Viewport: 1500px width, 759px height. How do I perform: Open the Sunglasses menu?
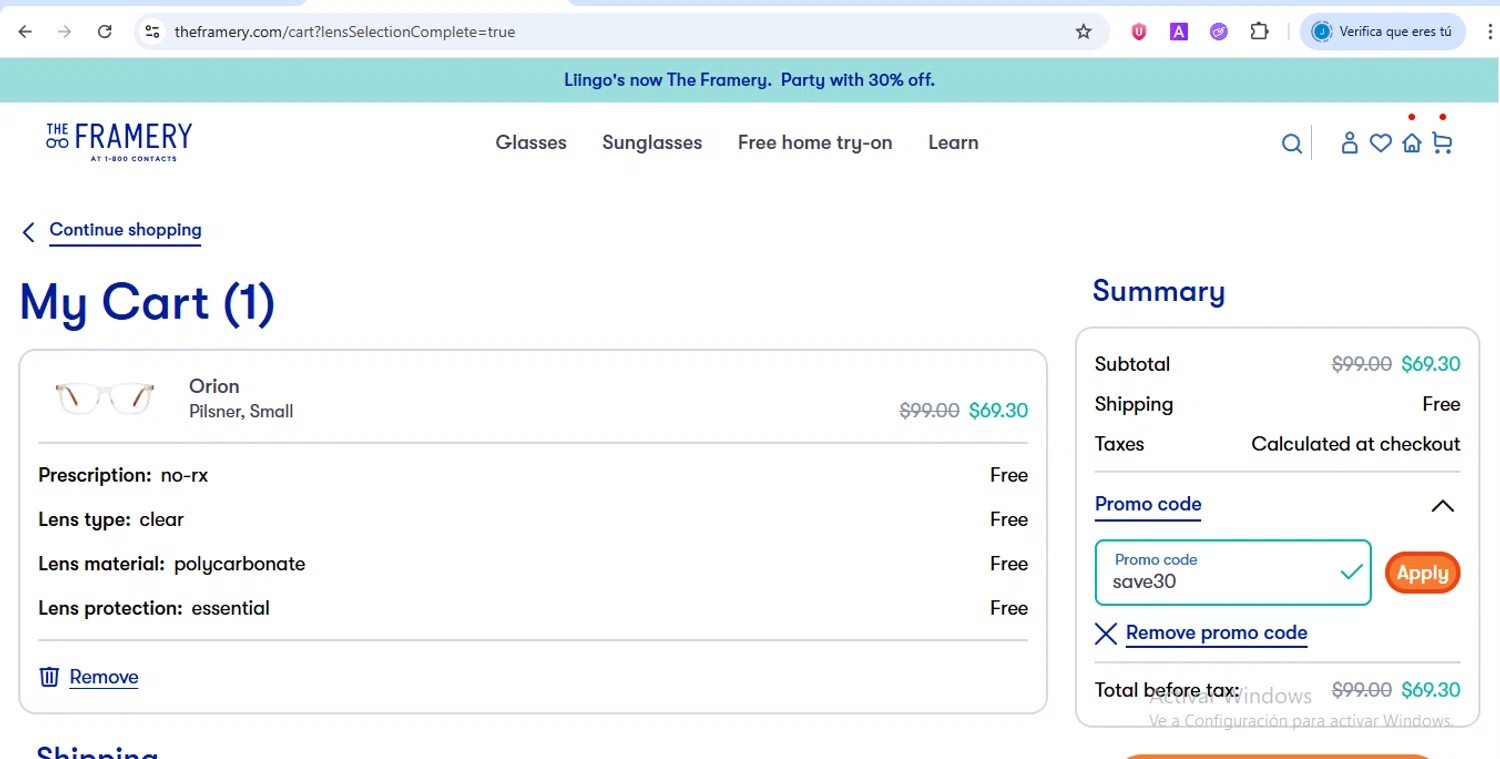[x=652, y=143]
